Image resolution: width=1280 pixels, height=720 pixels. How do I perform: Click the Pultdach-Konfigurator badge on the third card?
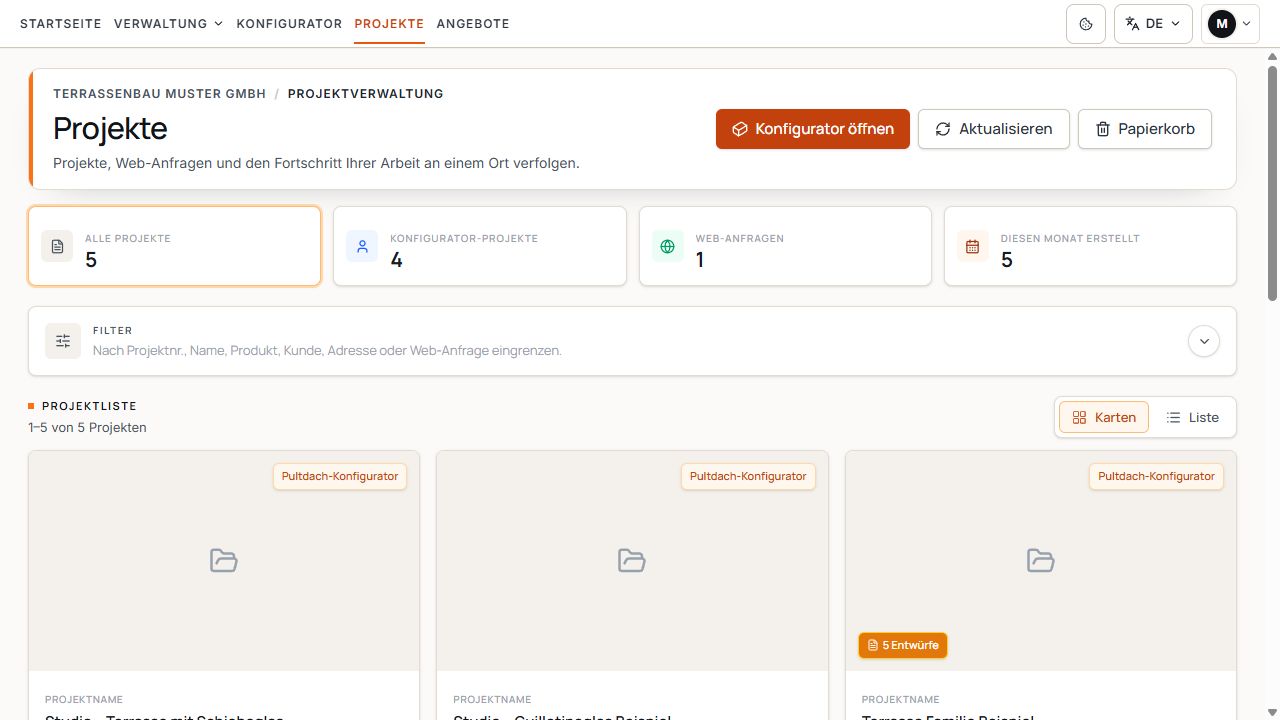(1156, 476)
